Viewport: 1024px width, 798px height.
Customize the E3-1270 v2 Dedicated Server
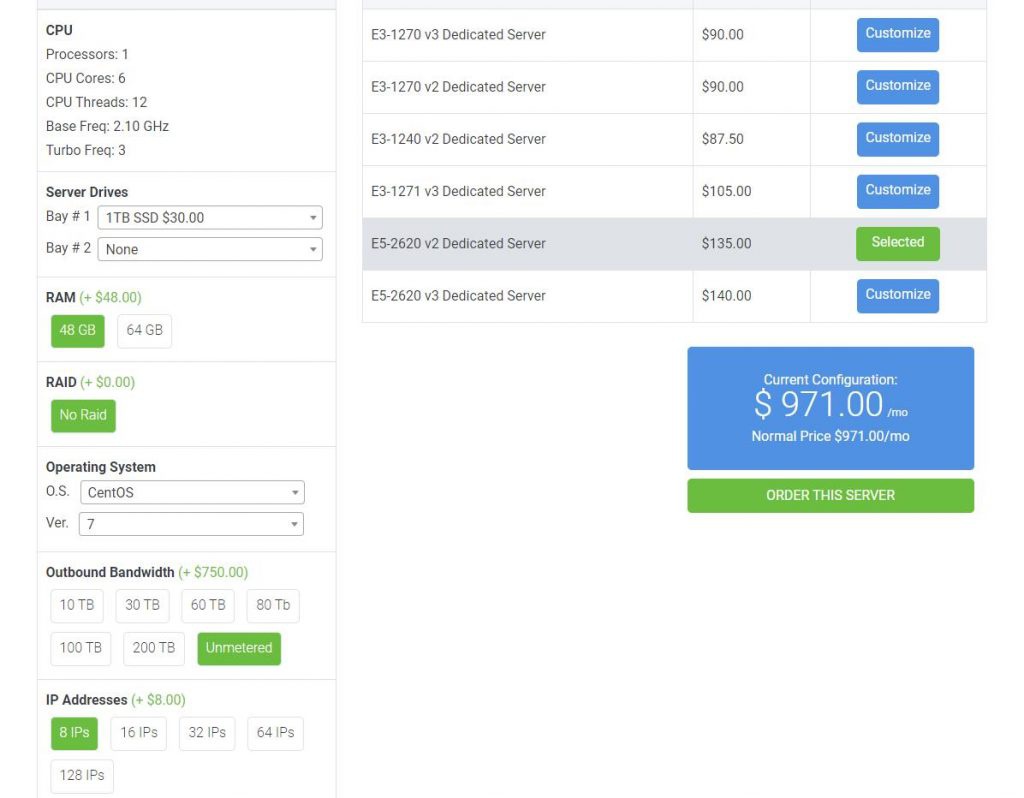click(x=897, y=86)
